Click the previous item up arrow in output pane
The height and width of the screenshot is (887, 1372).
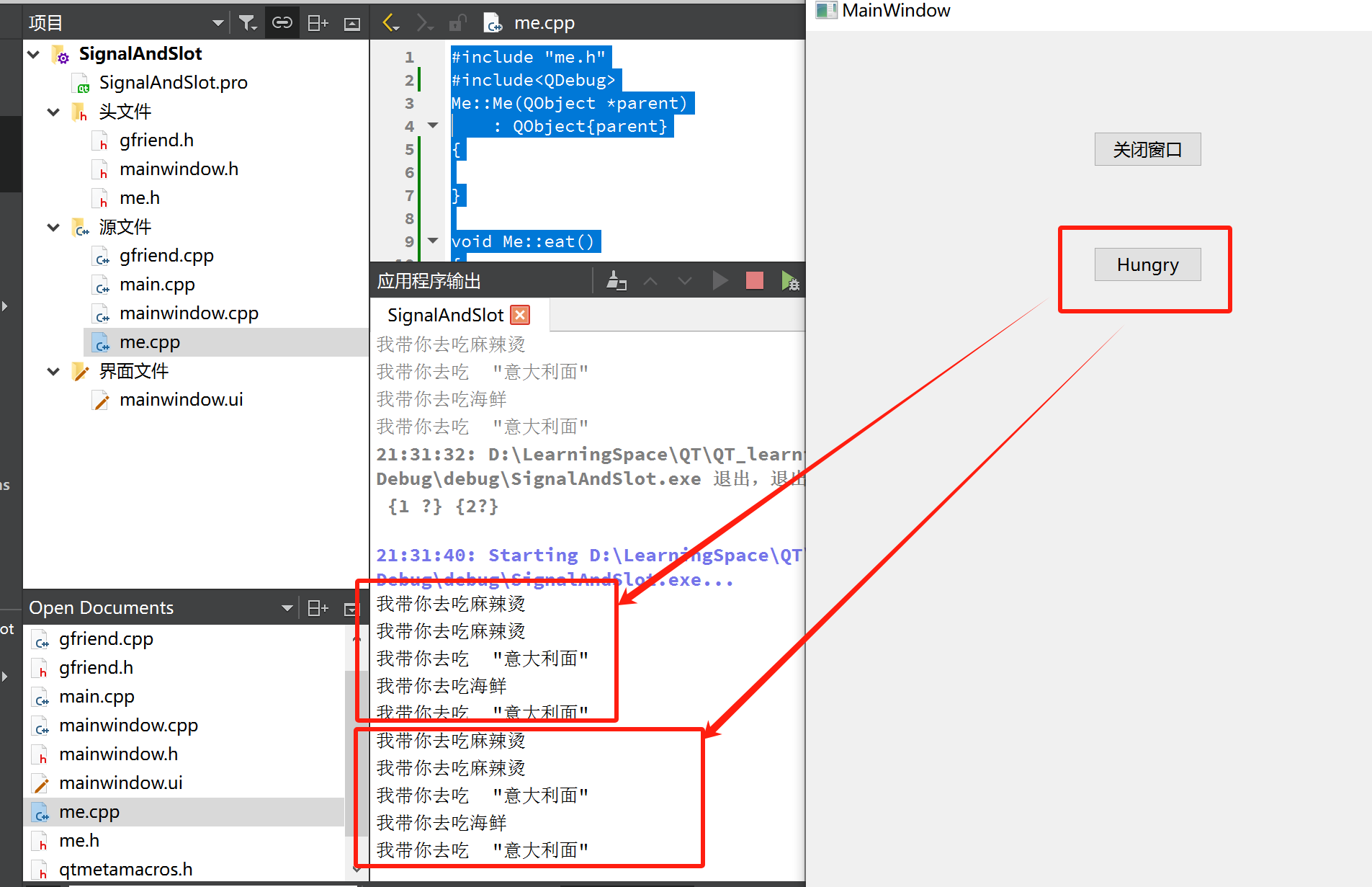click(650, 281)
